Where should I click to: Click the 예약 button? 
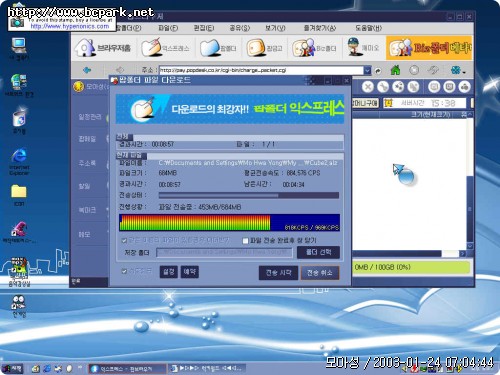pos(189,272)
